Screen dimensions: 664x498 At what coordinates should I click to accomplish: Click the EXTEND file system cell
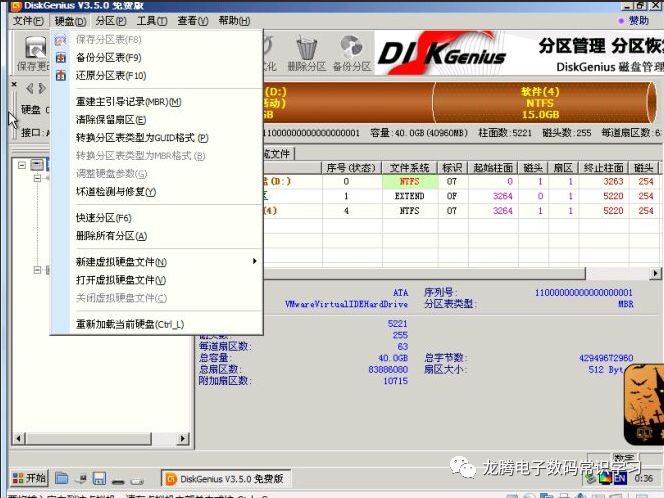click(410, 196)
